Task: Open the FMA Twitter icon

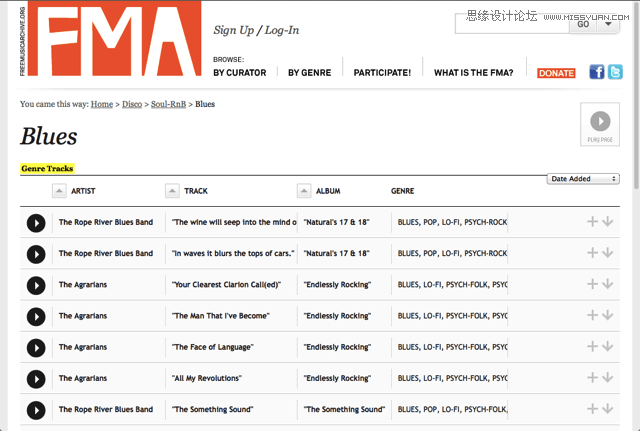Action: pos(615,72)
